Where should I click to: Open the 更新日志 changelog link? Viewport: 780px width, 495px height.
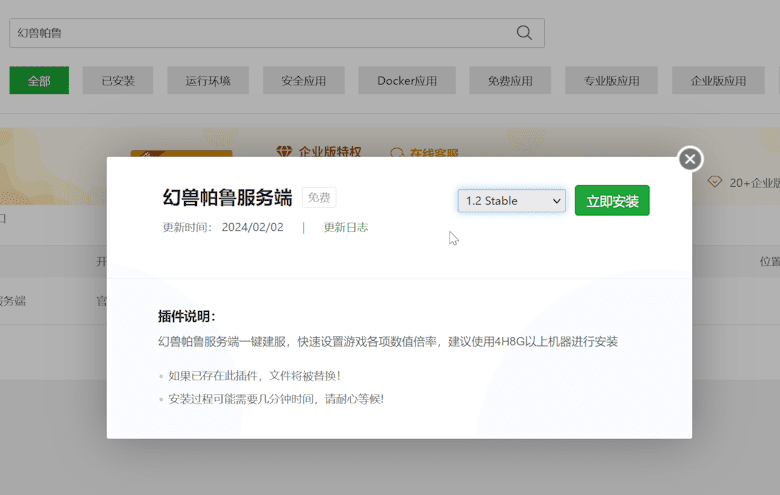[x=345, y=227]
